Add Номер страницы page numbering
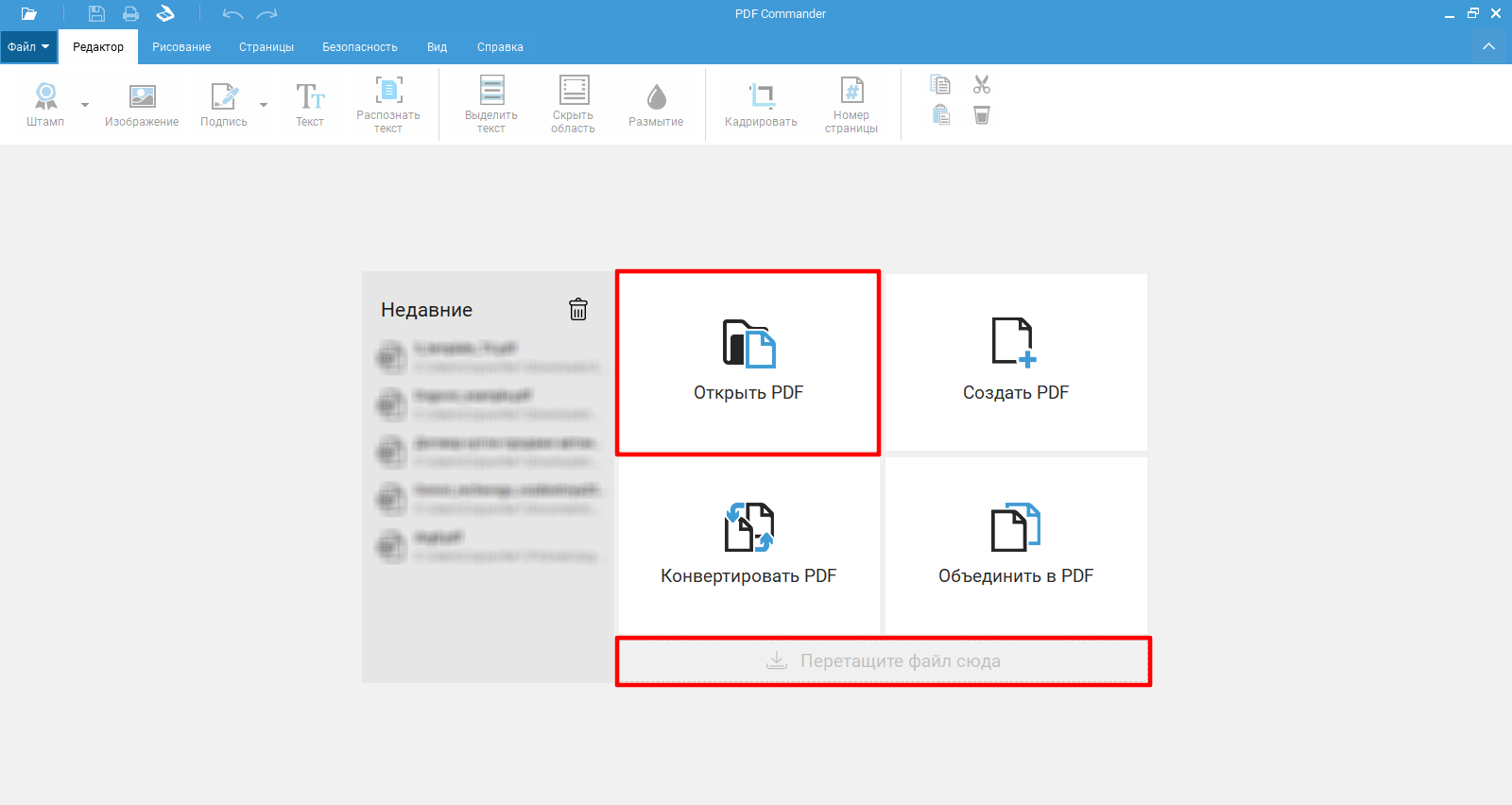Image resolution: width=1512 pixels, height=805 pixels. 851,105
